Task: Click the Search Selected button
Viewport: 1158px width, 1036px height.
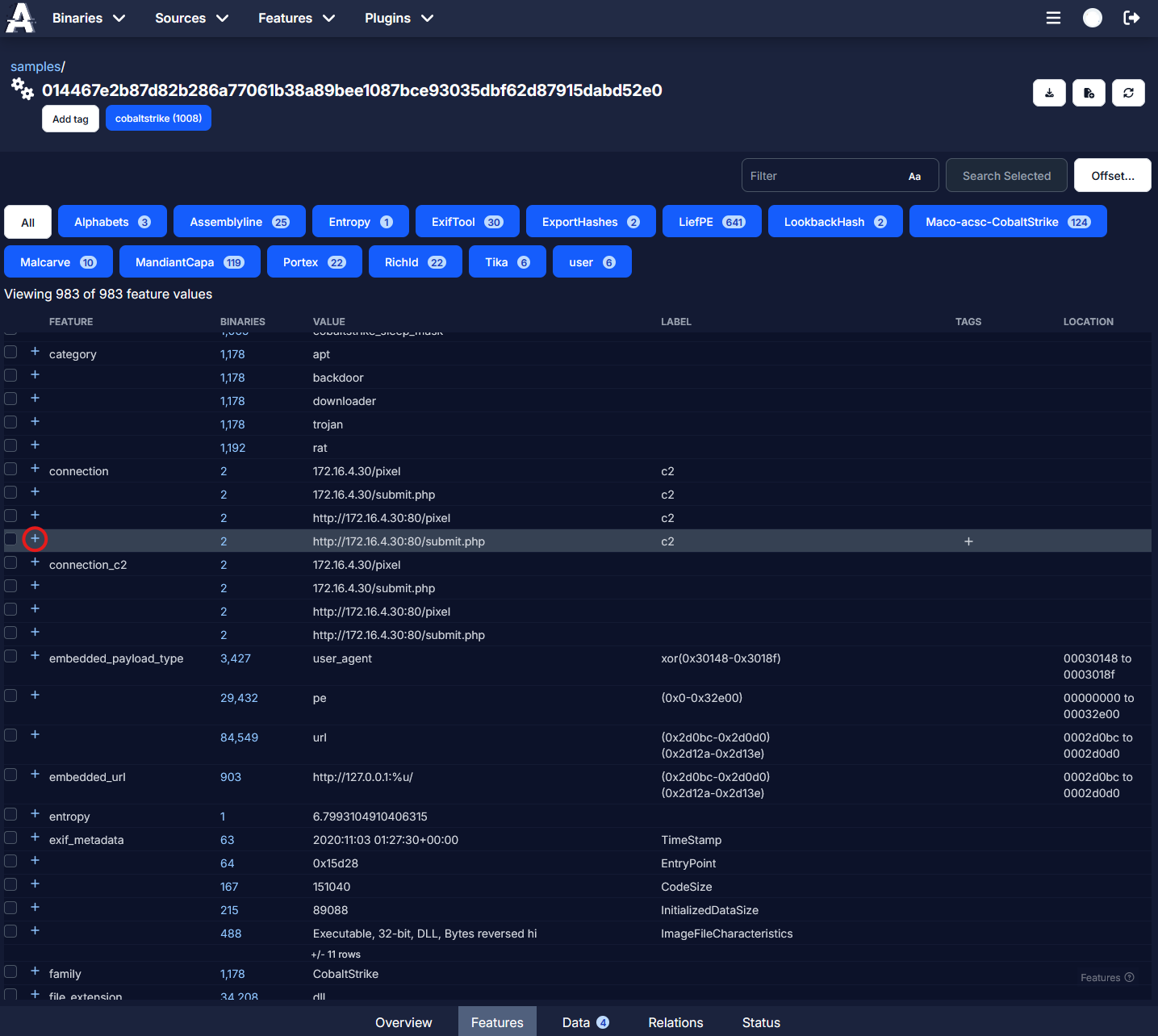Action: tap(1005, 175)
